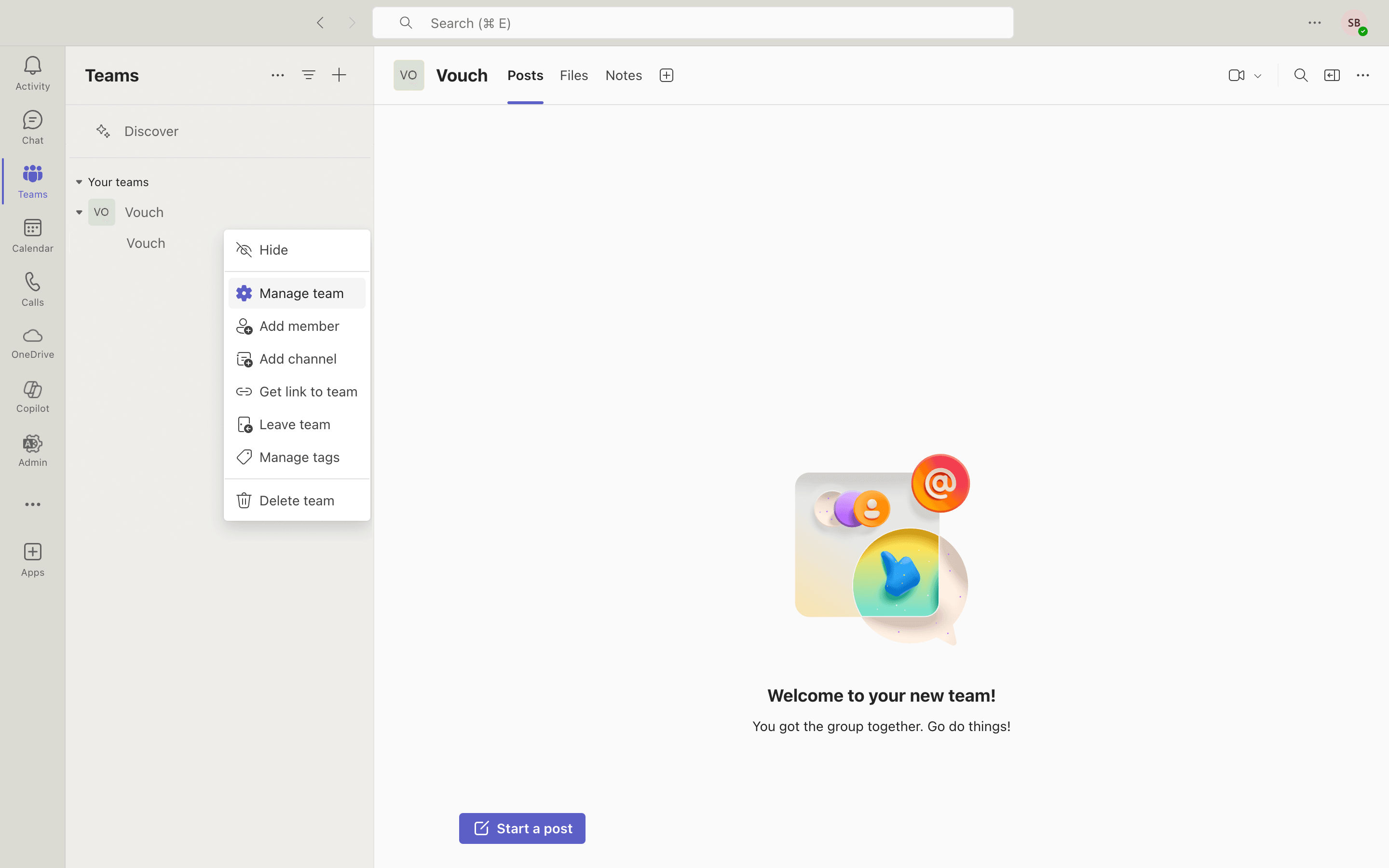Open the Calendar app
This screenshot has height=868, width=1389.
33,235
